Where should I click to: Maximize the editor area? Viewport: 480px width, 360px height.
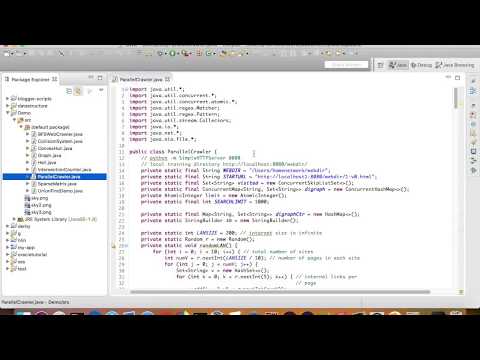click(x=458, y=78)
